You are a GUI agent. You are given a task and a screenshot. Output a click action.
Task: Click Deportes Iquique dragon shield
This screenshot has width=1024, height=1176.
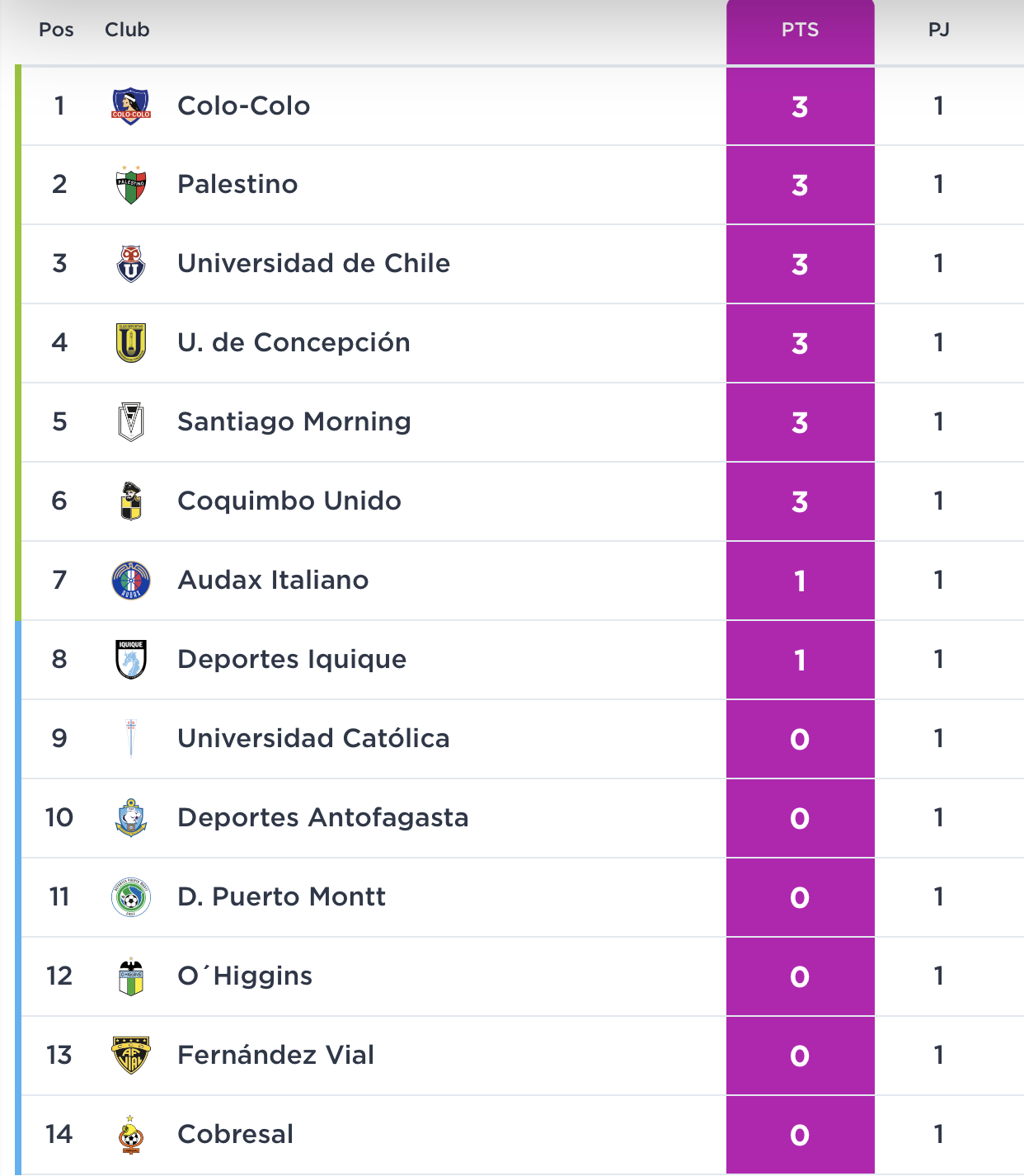(130, 660)
